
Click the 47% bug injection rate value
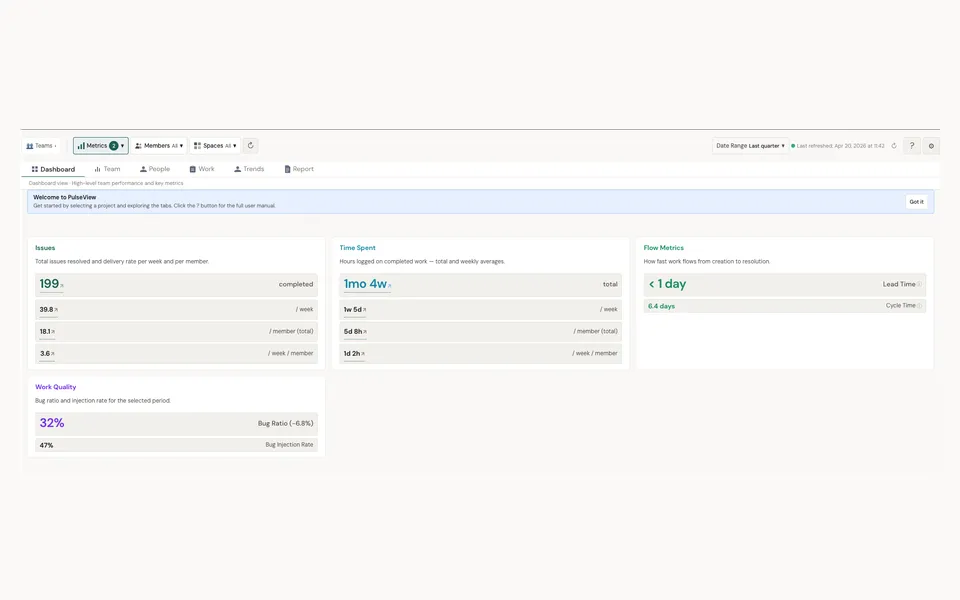[x=47, y=445]
